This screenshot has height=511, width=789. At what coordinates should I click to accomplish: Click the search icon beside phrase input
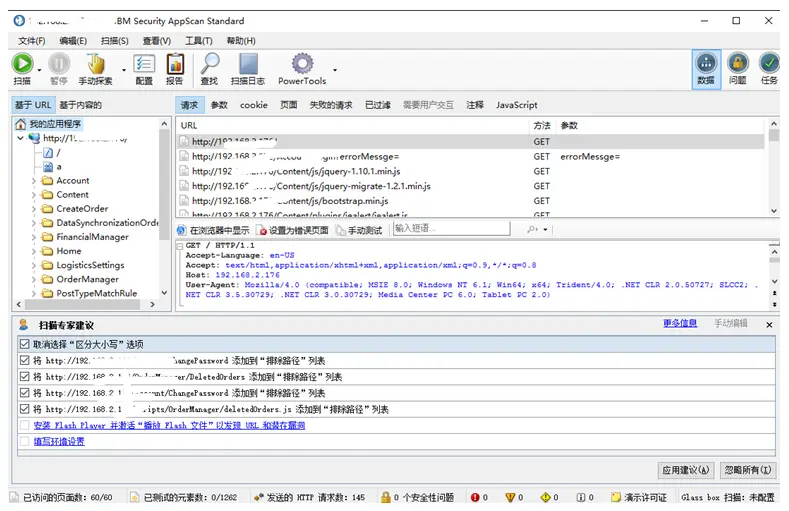coord(532,229)
